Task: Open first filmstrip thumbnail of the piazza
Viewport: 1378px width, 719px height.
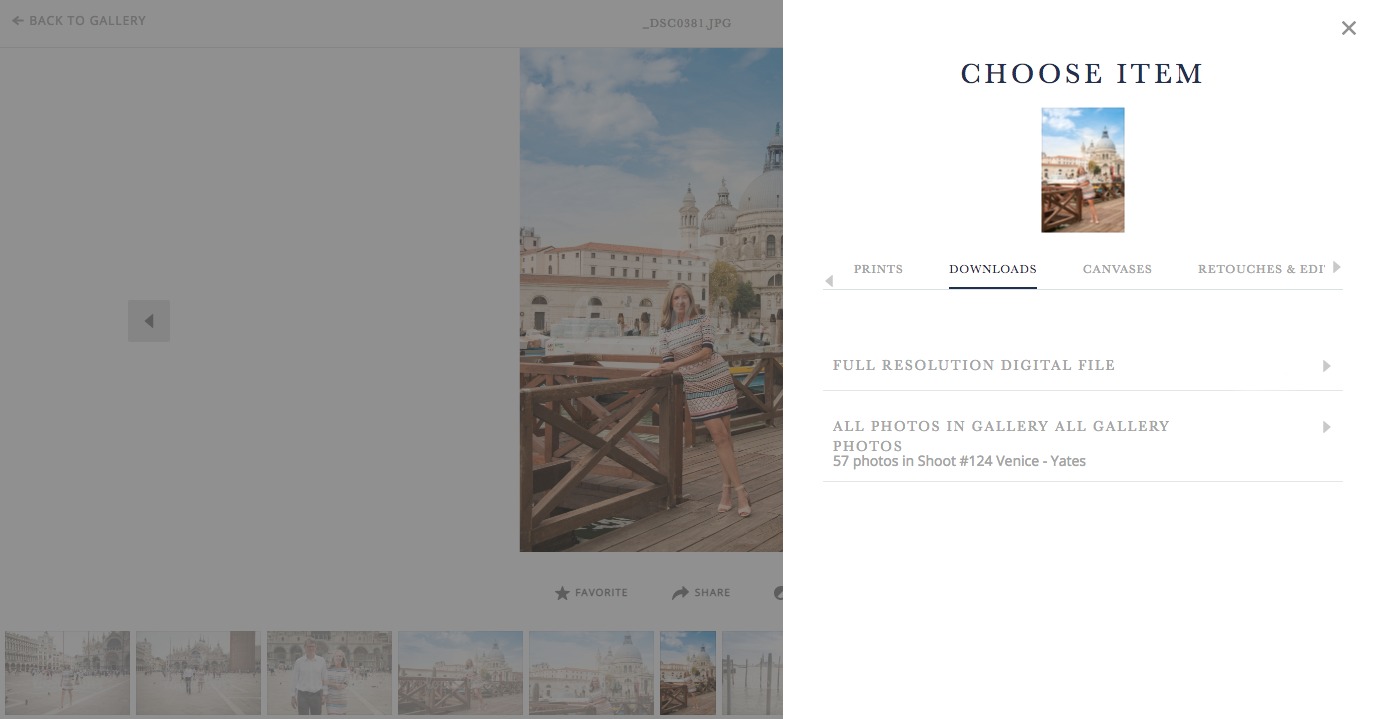Action: pyautogui.click(x=67, y=673)
